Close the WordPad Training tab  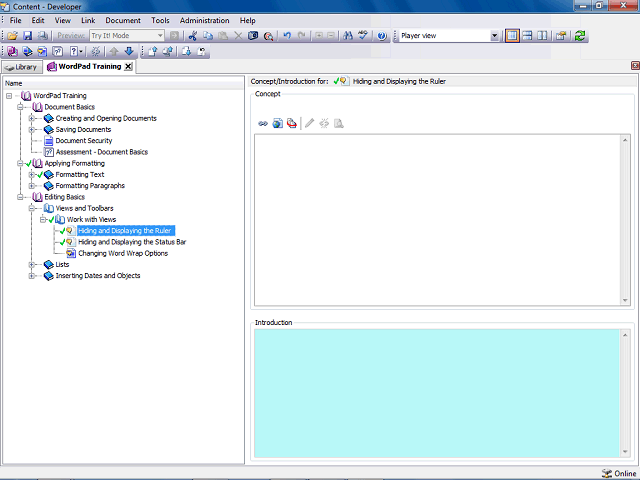[x=128, y=67]
